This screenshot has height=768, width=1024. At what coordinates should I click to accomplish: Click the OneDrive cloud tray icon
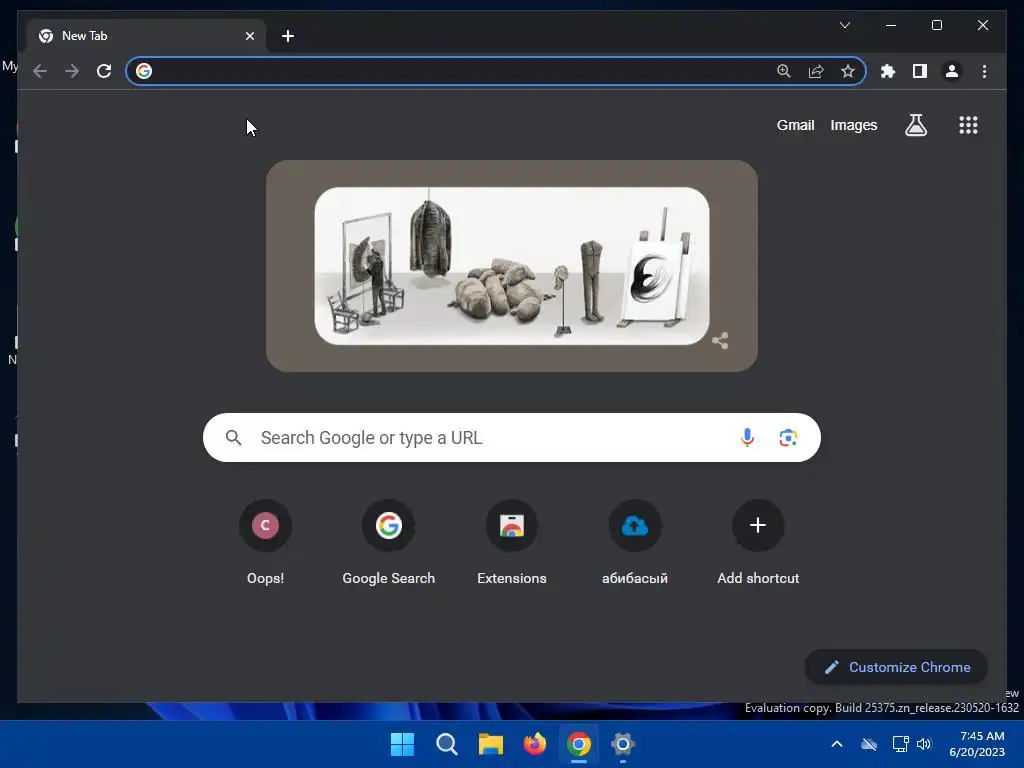(869, 744)
